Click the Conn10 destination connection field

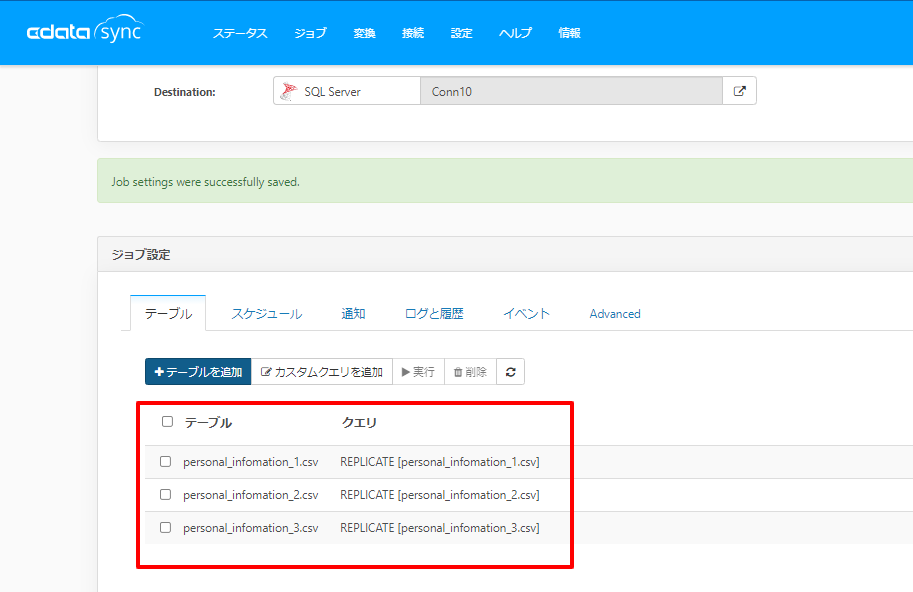[571, 91]
